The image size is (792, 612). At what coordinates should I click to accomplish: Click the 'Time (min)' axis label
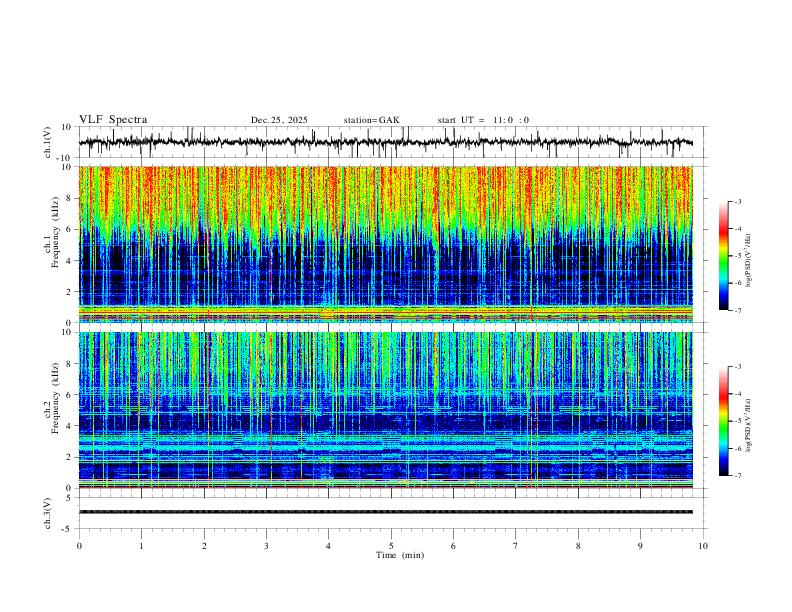coord(400,555)
